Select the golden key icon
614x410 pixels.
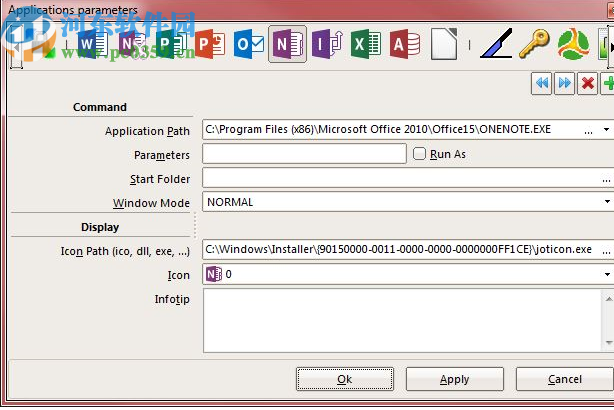coord(534,44)
